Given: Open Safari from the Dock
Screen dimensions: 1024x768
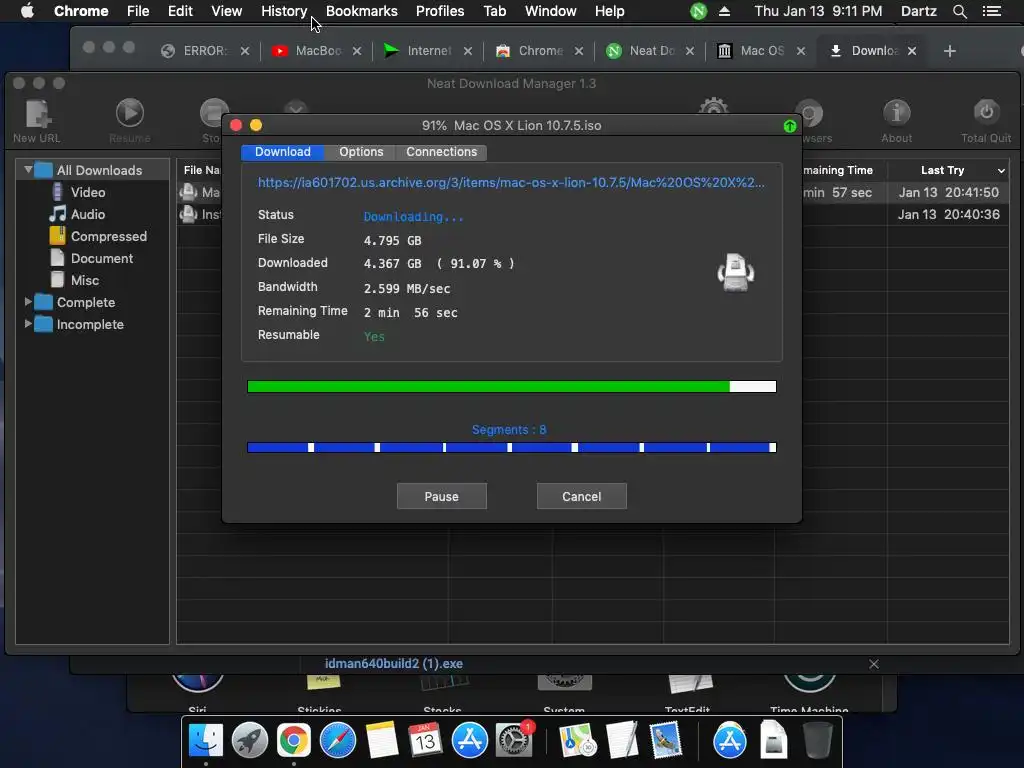Looking at the screenshot, I should 338,740.
